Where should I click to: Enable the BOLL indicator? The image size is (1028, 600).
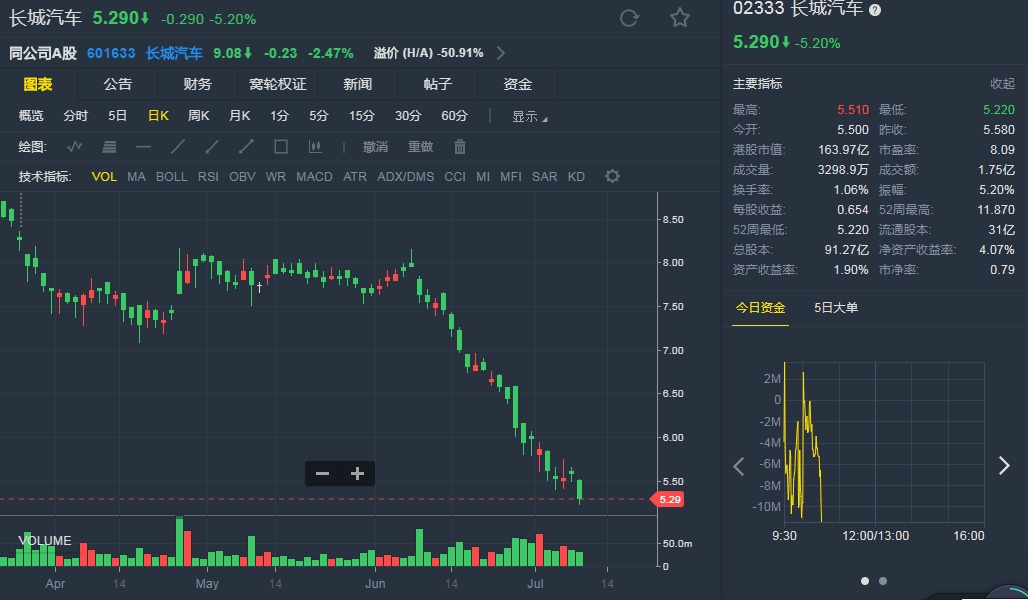pos(171,177)
